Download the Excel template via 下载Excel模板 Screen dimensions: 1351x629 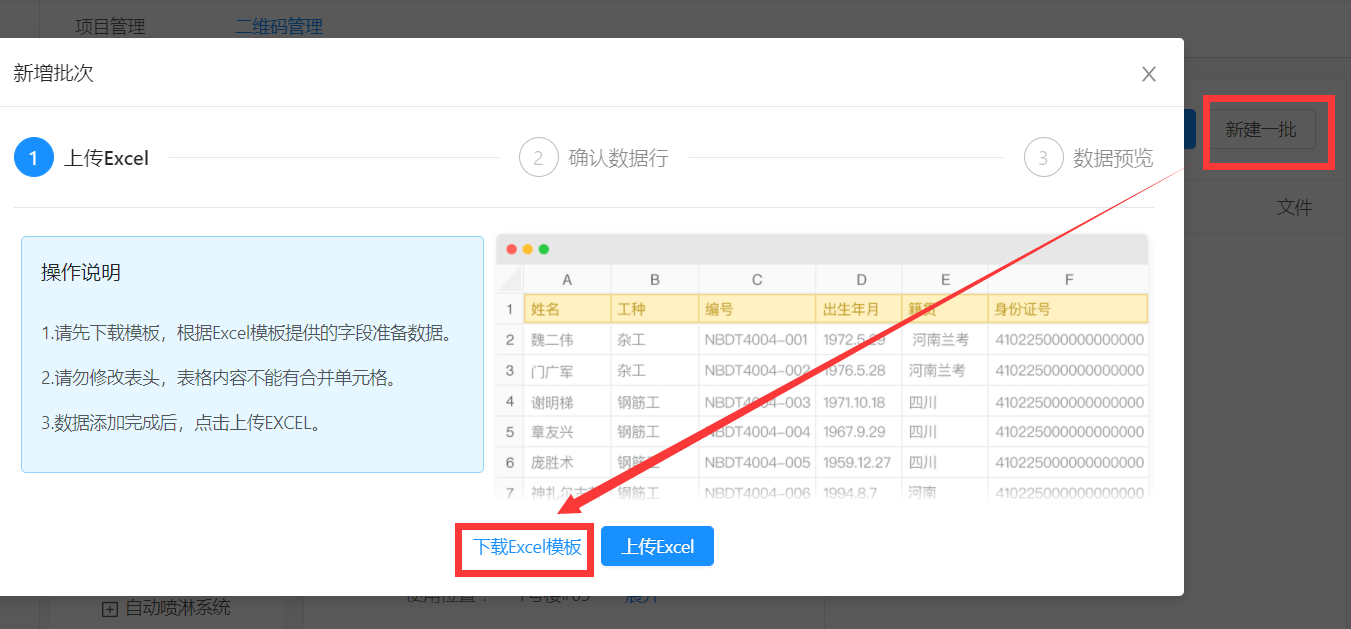pyautogui.click(x=527, y=547)
